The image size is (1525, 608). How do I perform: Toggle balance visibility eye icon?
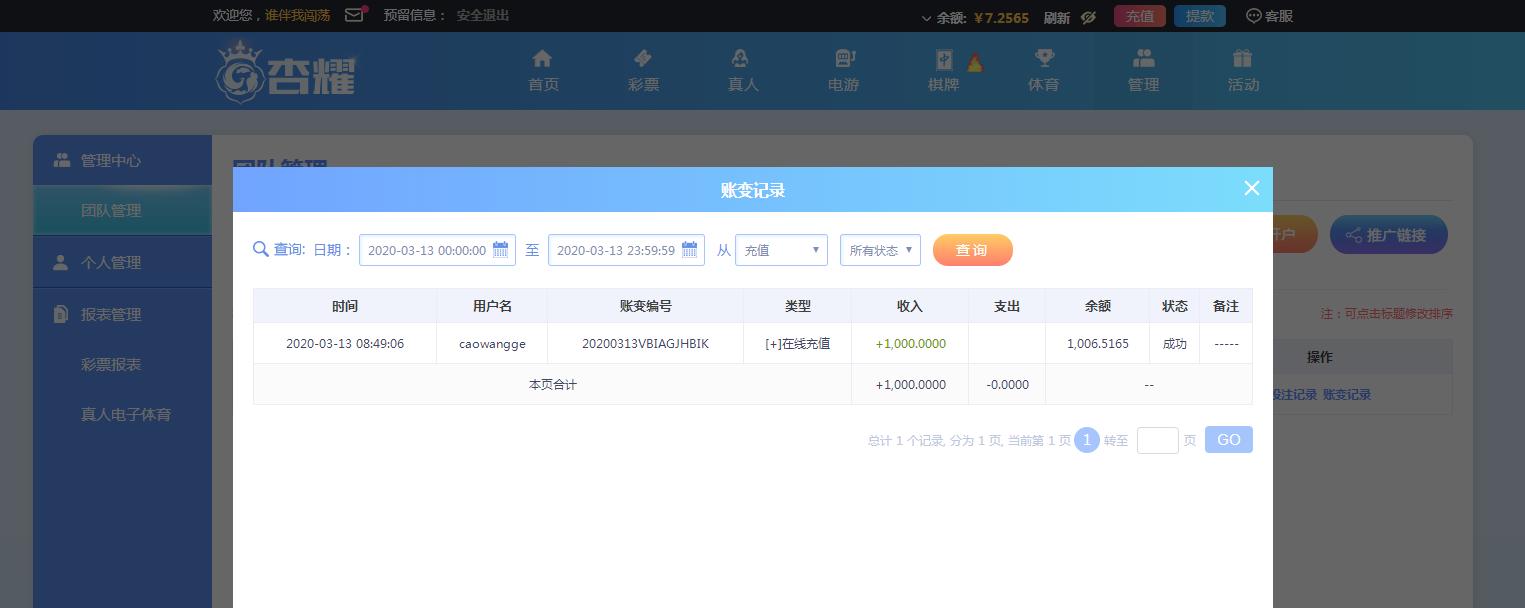pos(1089,17)
